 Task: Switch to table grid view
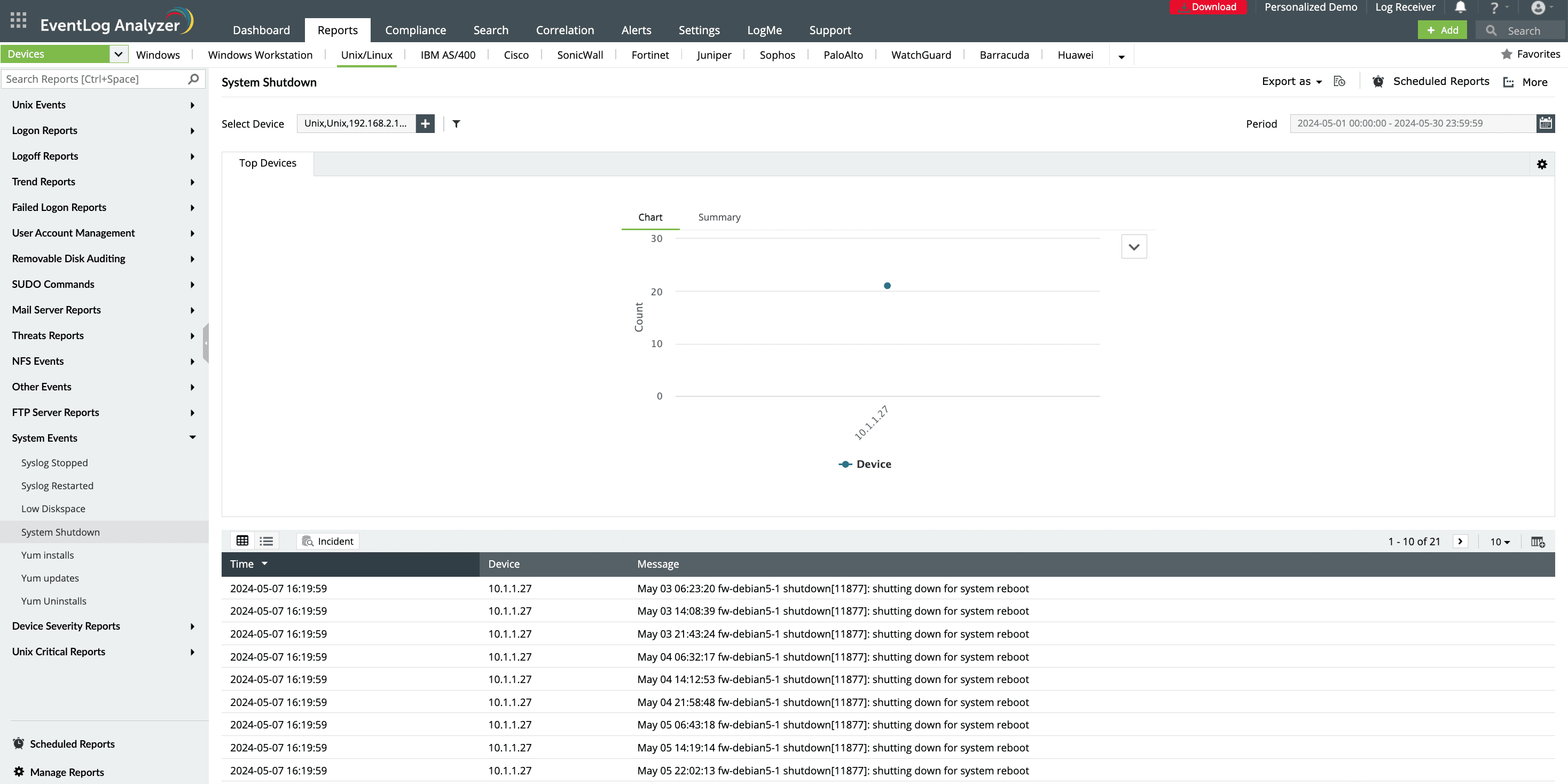(x=242, y=540)
